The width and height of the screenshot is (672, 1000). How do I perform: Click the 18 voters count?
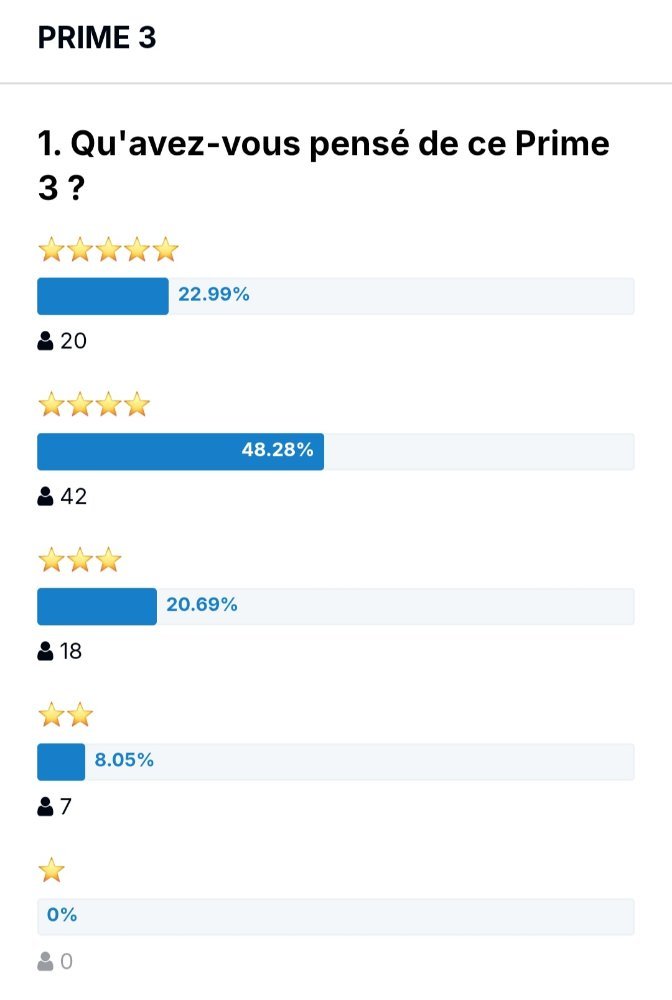coord(71,651)
